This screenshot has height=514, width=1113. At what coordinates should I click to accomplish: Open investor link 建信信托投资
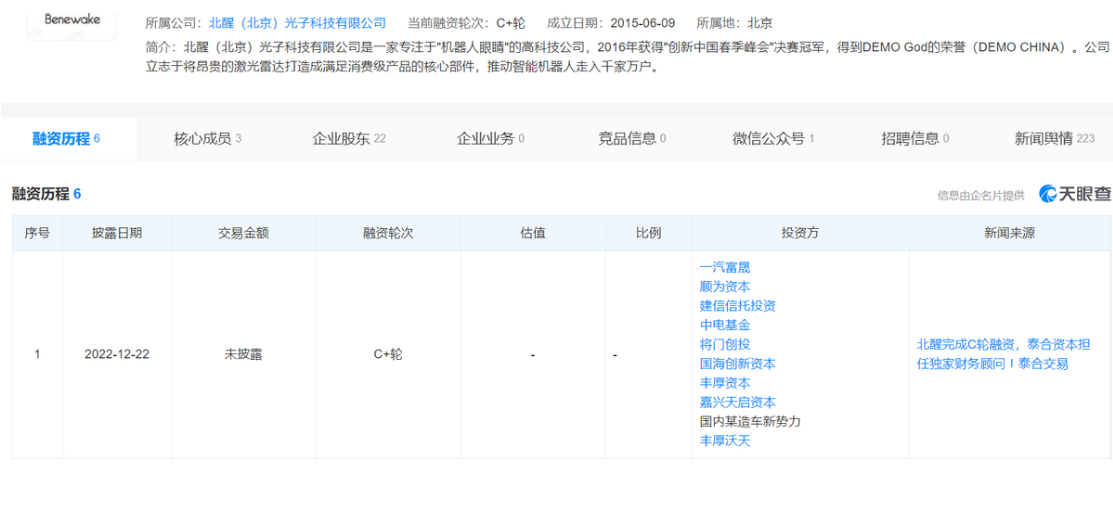(738, 306)
